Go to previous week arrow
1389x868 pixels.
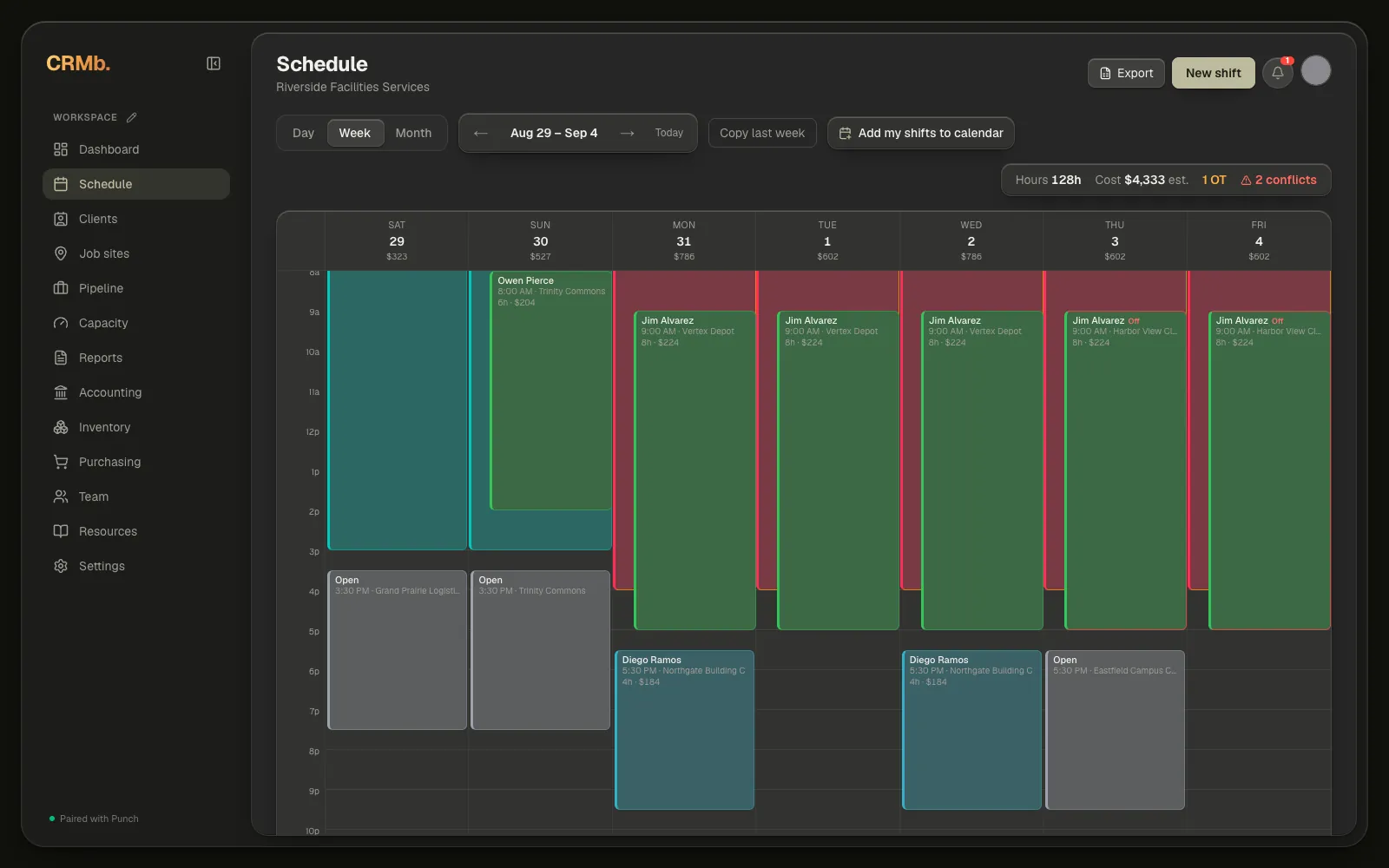(x=481, y=133)
